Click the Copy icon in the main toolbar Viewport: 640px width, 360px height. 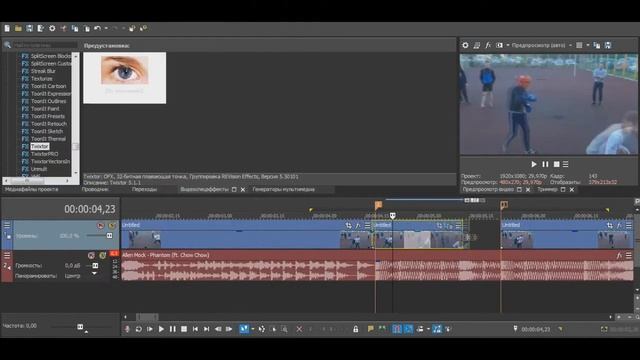[75, 28]
